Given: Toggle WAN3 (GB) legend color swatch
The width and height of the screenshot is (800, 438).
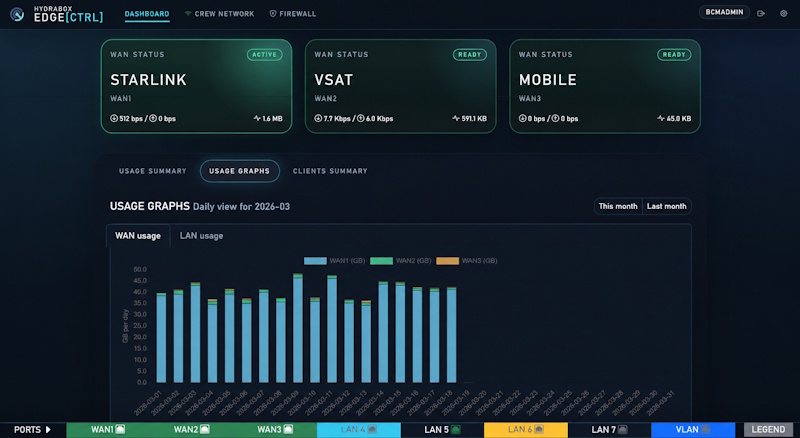Looking at the screenshot, I should [x=447, y=261].
